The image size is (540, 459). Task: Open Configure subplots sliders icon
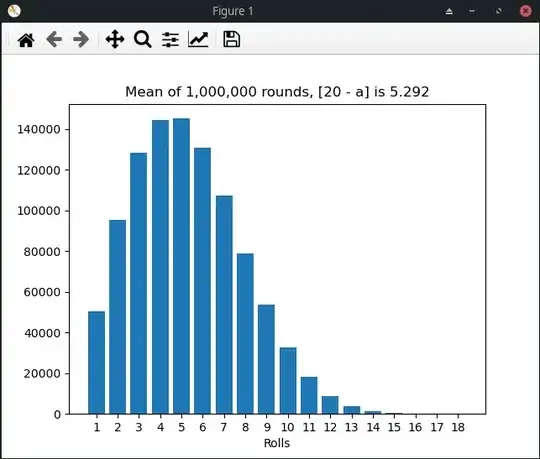coord(170,40)
